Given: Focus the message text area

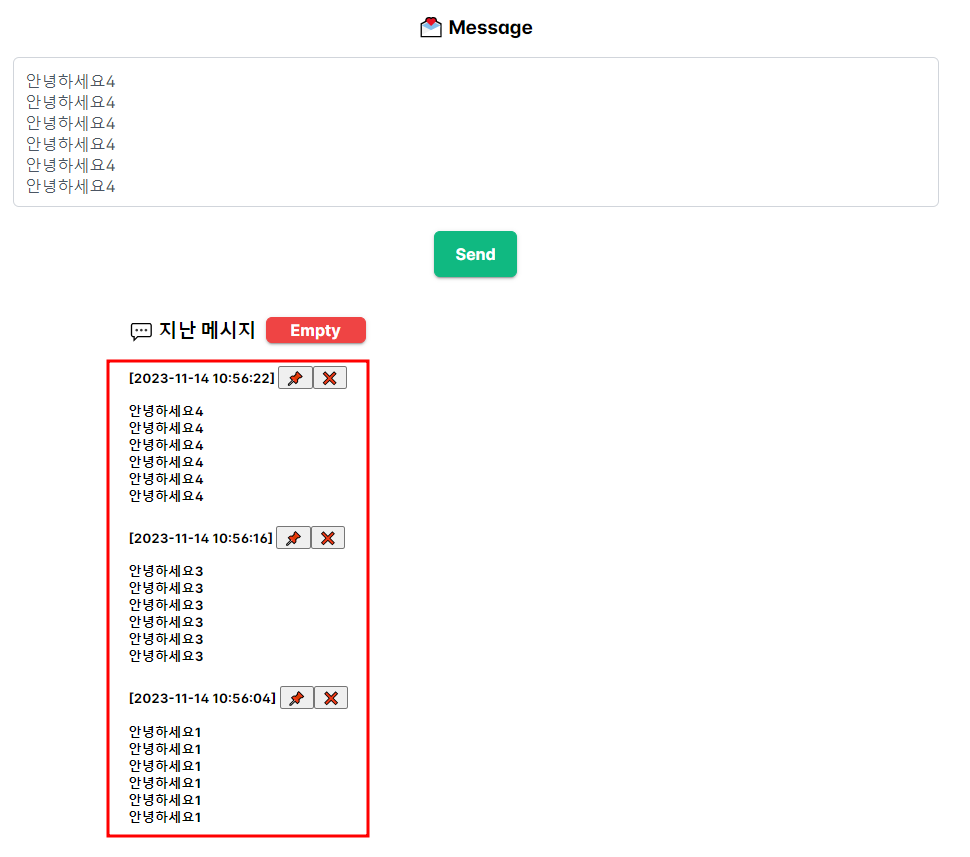Looking at the screenshot, I should tap(476, 132).
